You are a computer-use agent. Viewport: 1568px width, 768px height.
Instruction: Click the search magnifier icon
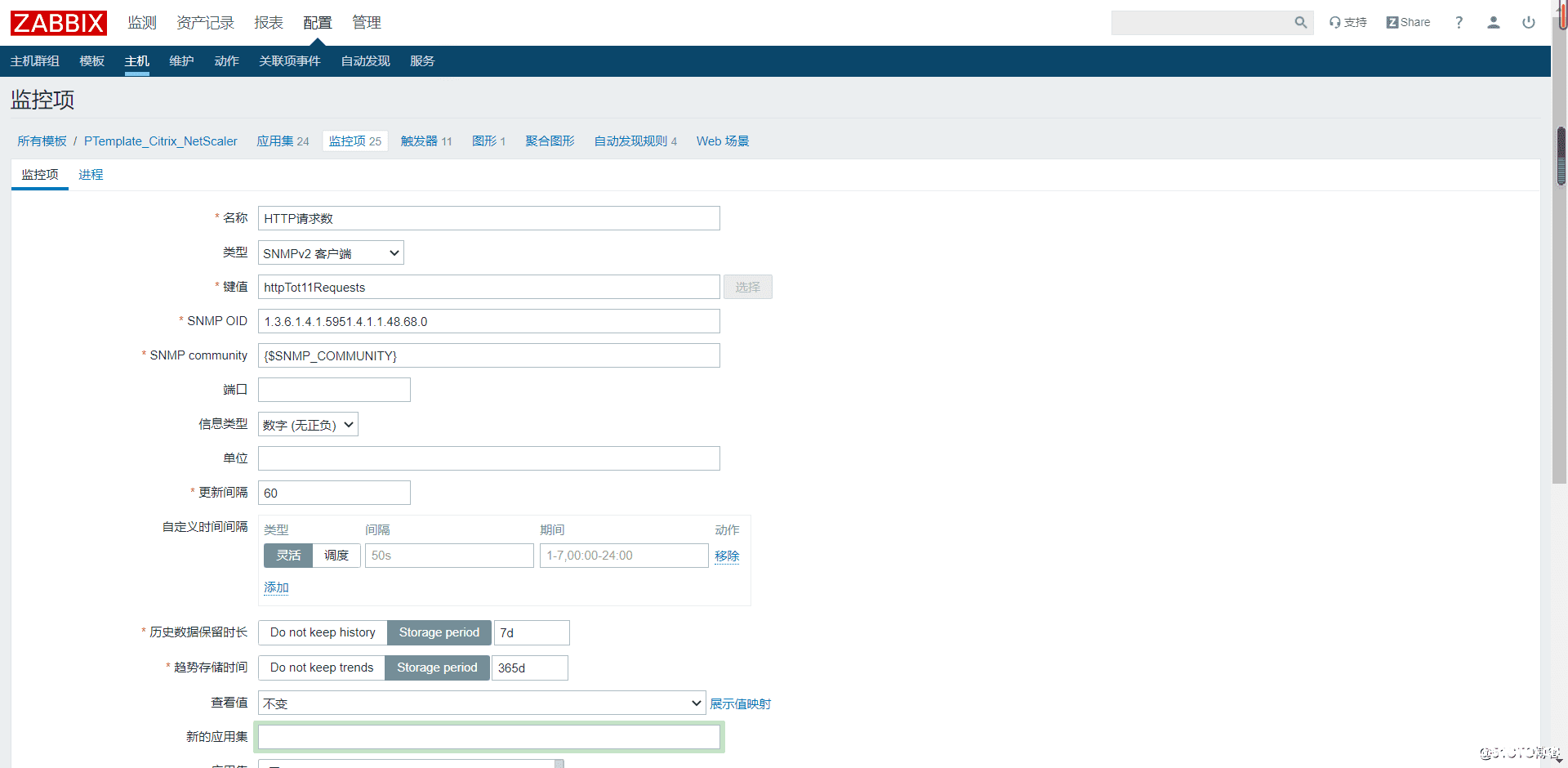[x=1300, y=22]
